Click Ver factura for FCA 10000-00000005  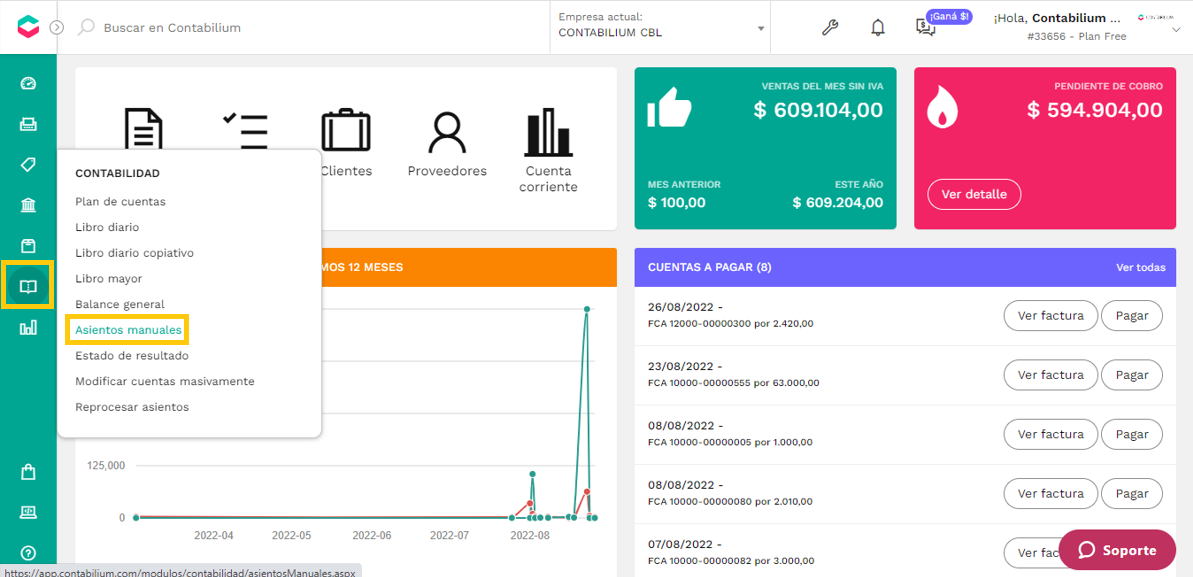[x=1051, y=434]
